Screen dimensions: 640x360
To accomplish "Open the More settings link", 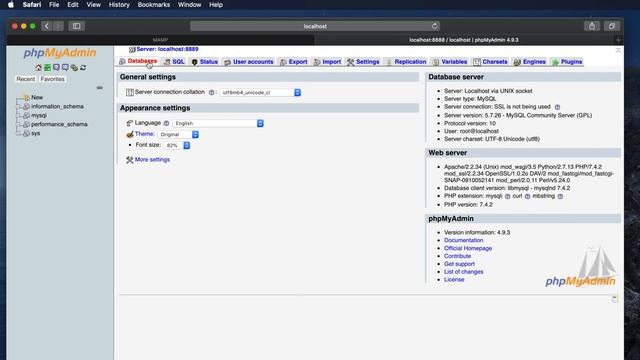I will pos(152,160).
